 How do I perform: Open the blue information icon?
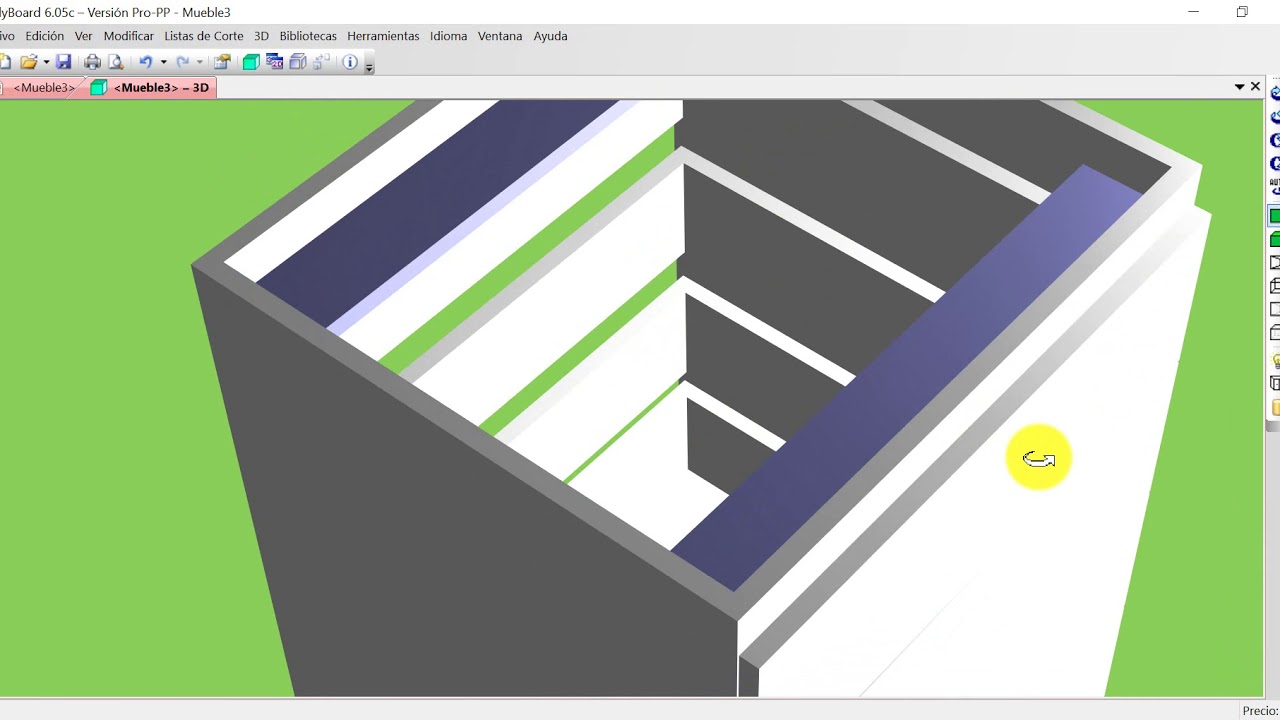pos(350,62)
